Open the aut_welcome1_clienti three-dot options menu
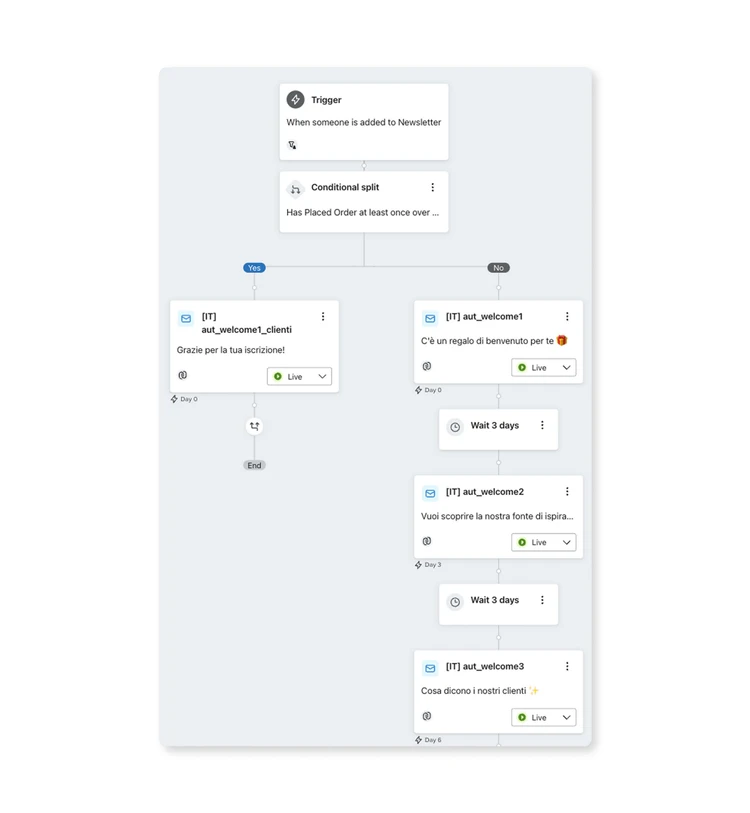Viewport: 750px width, 813px height. [x=323, y=317]
